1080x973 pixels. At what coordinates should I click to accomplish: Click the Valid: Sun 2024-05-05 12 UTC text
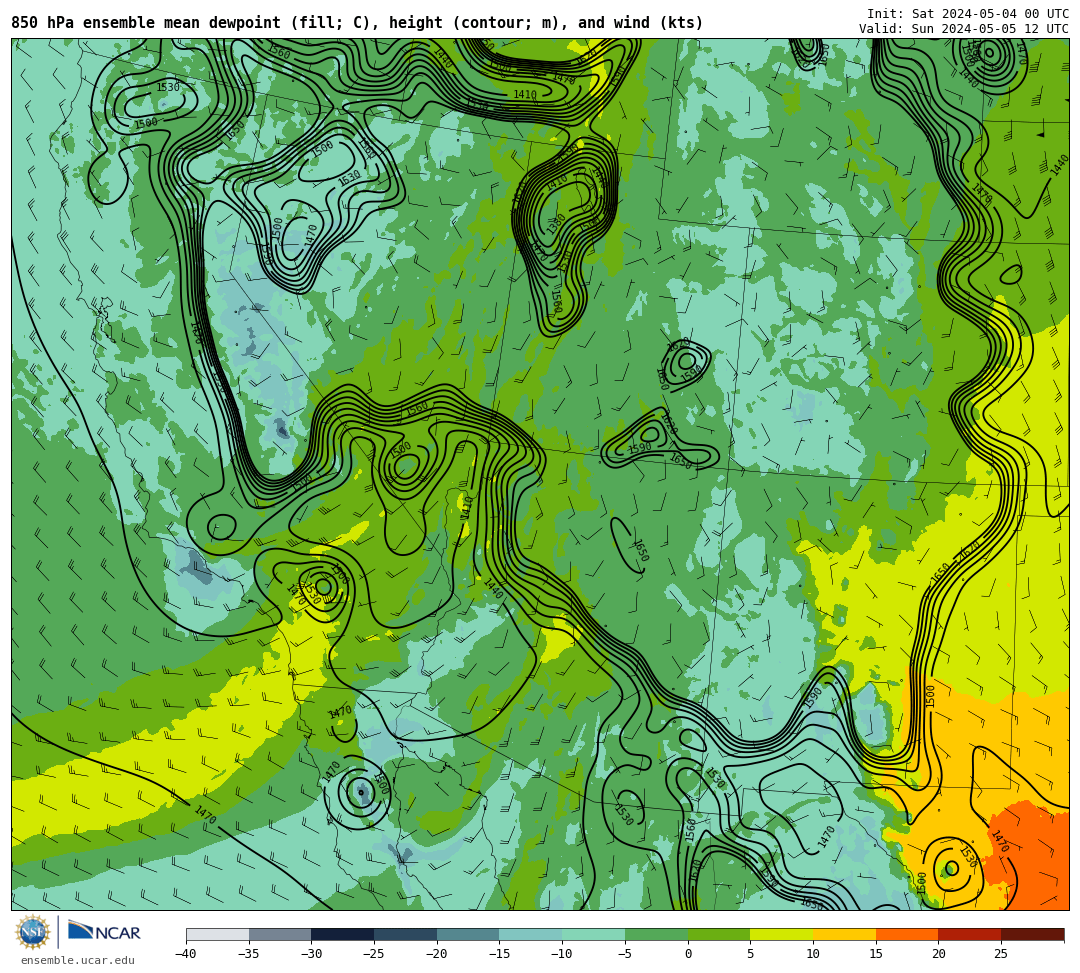[964, 29]
